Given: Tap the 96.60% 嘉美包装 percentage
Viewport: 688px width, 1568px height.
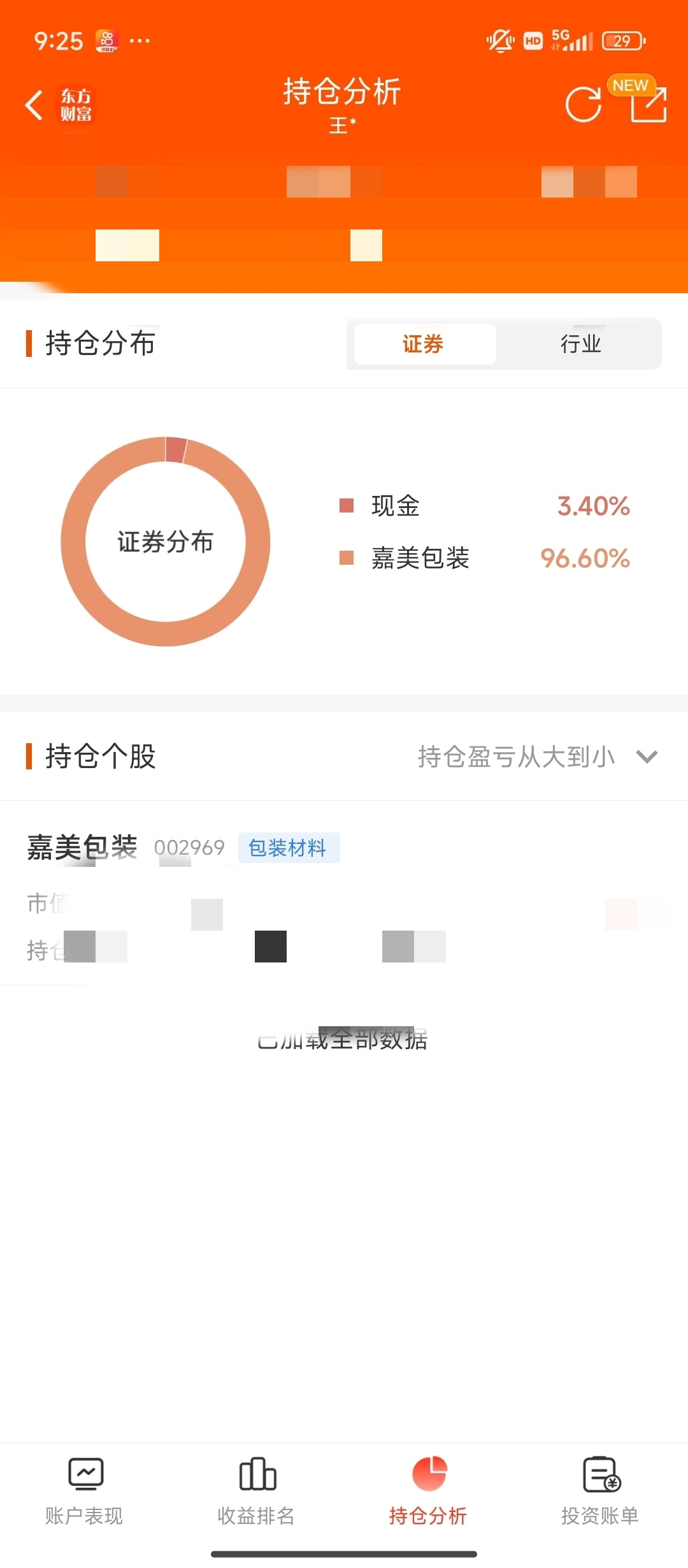Looking at the screenshot, I should pos(585,558).
